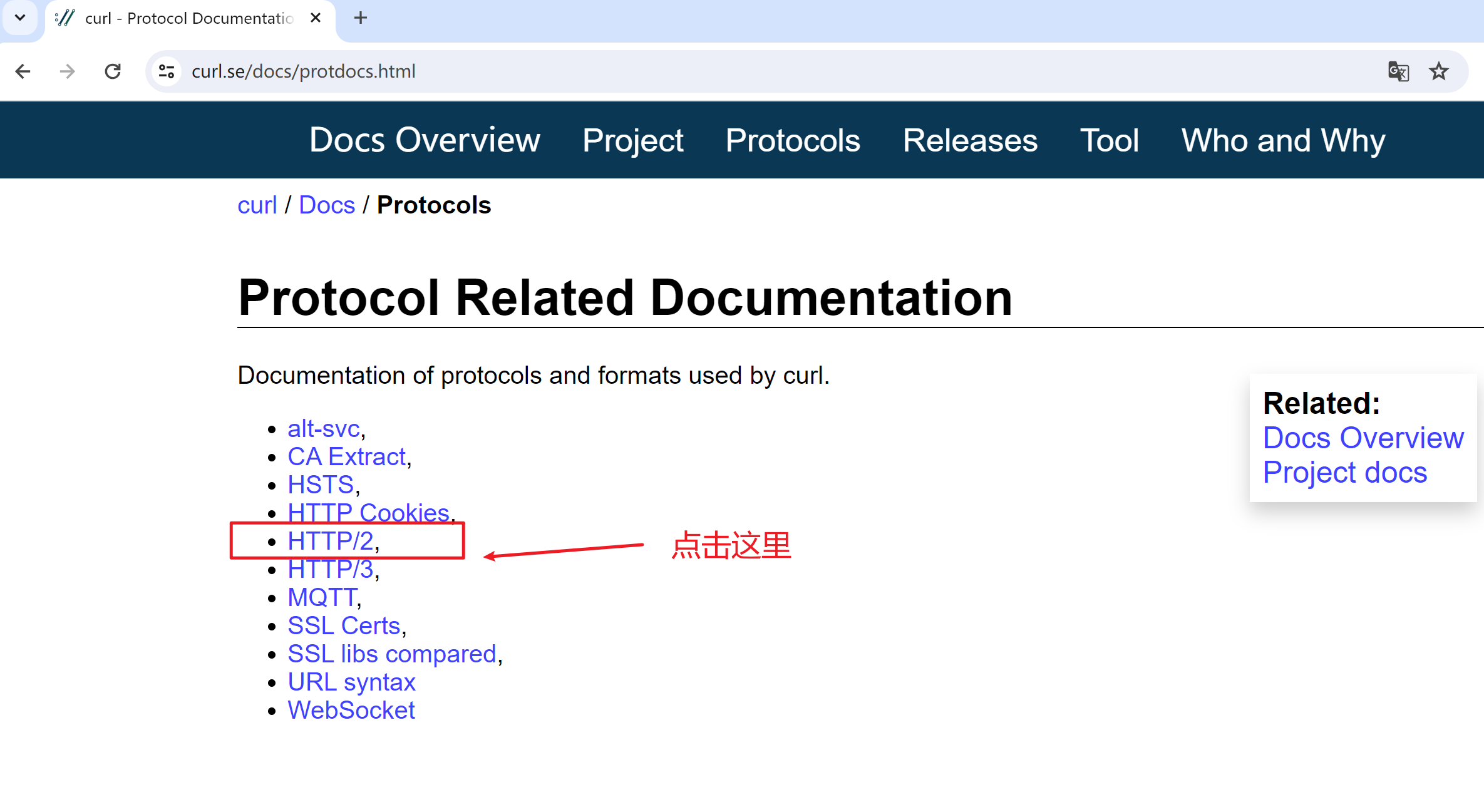Image resolution: width=1484 pixels, height=812 pixels.
Task: Open the tab search dropdown arrow
Action: (x=20, y=18)
